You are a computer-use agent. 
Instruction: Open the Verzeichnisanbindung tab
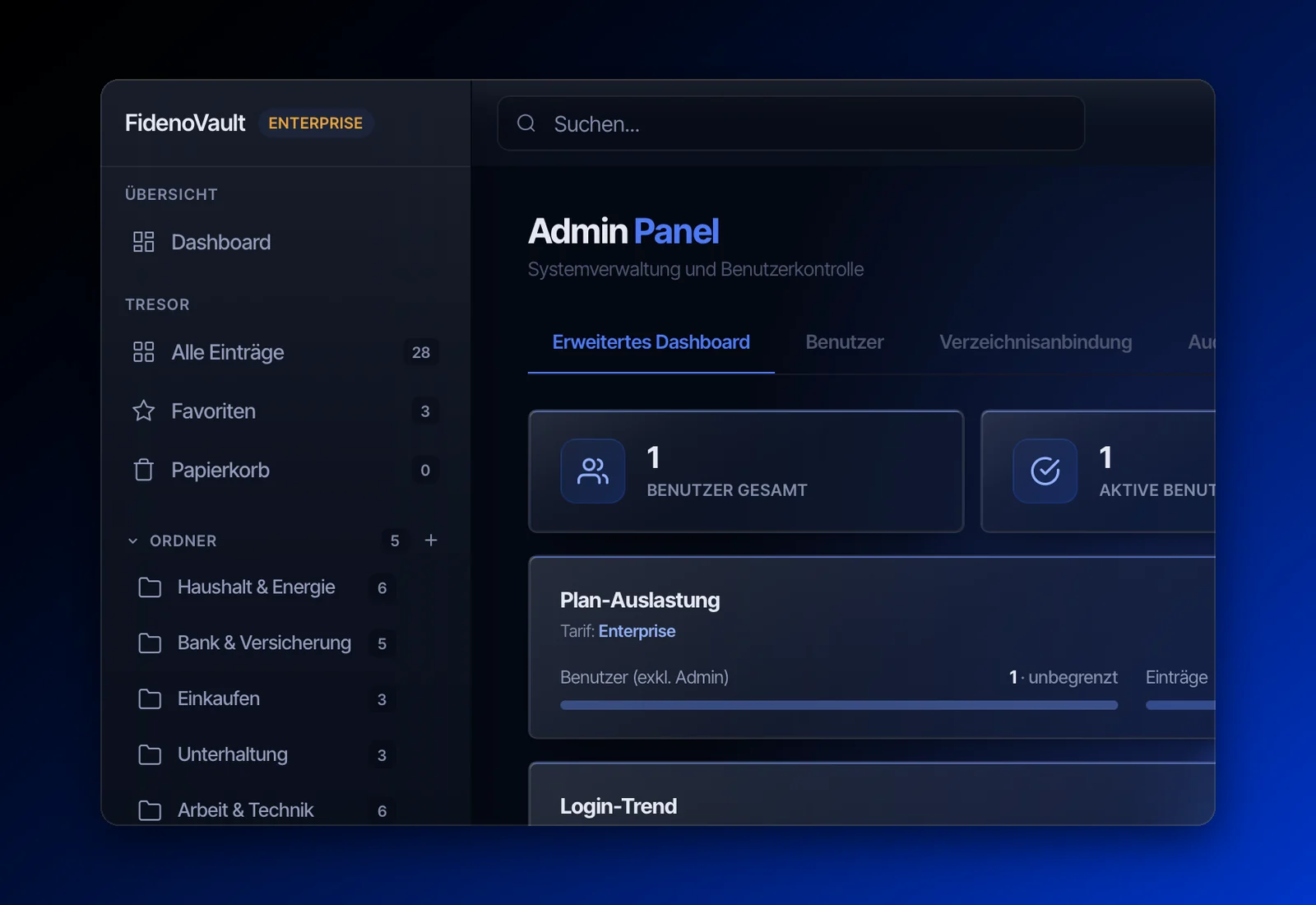pos(1036,342)
